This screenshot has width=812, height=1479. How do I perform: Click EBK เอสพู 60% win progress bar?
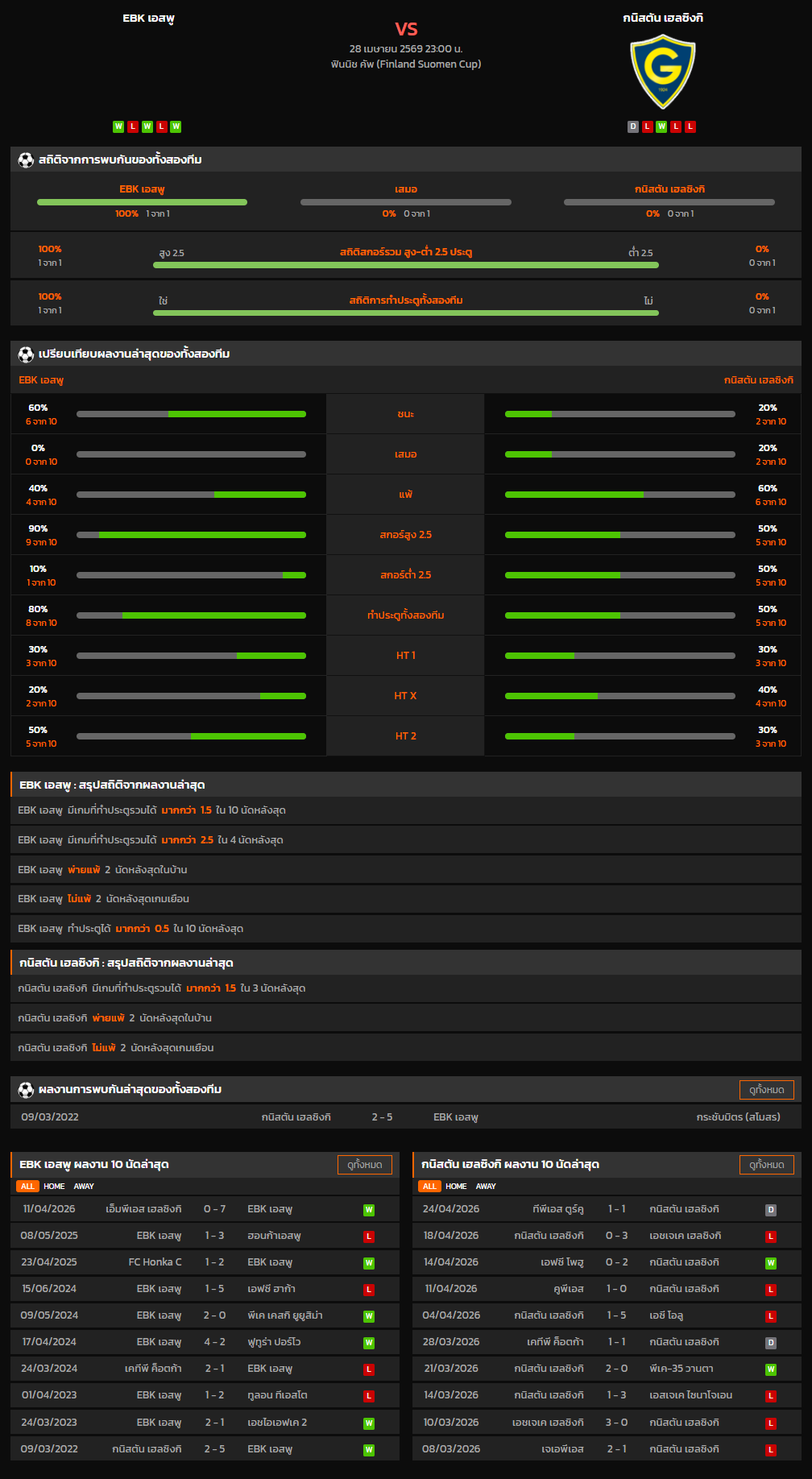coord(191,414)
